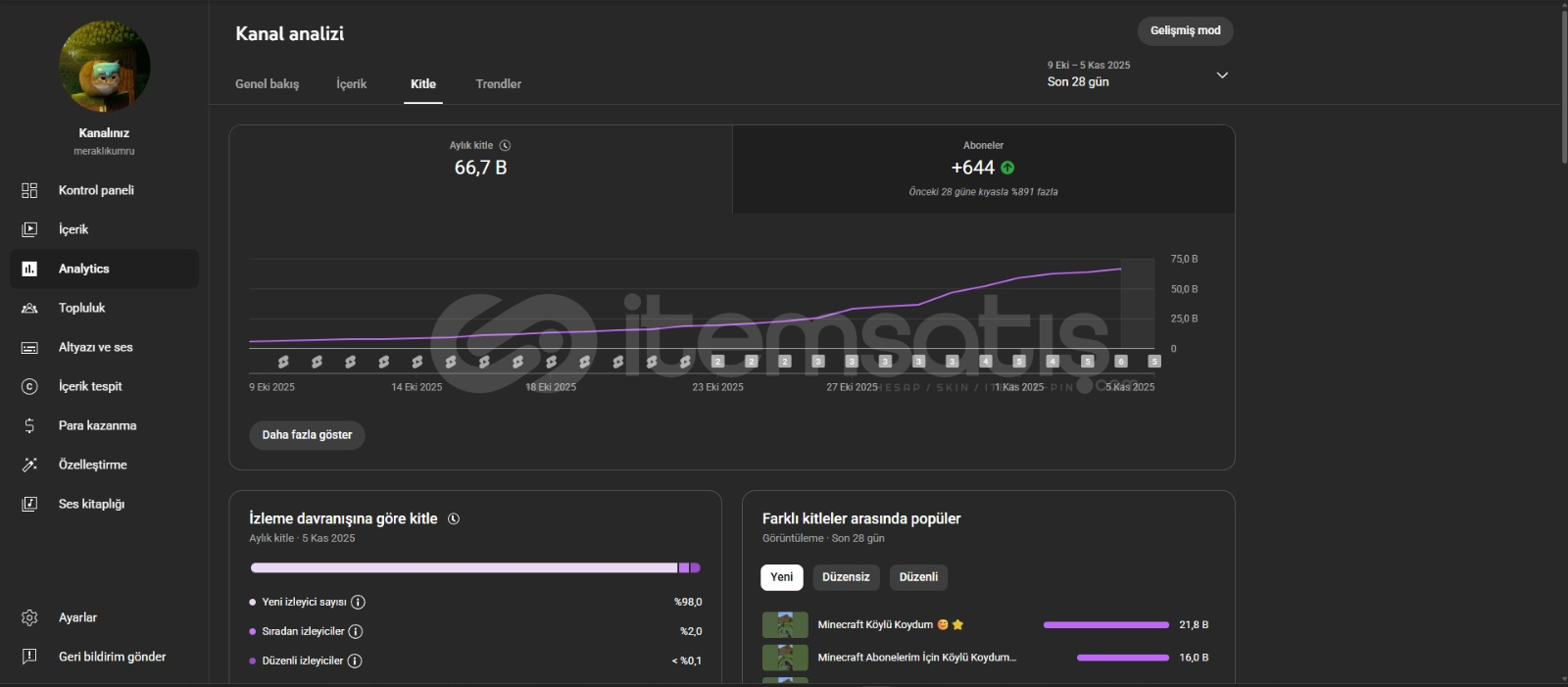Switch to the Genel bakış tab
Image resolution: width=1568 pixels, height=687 pixels.
[x=267, y=84]
